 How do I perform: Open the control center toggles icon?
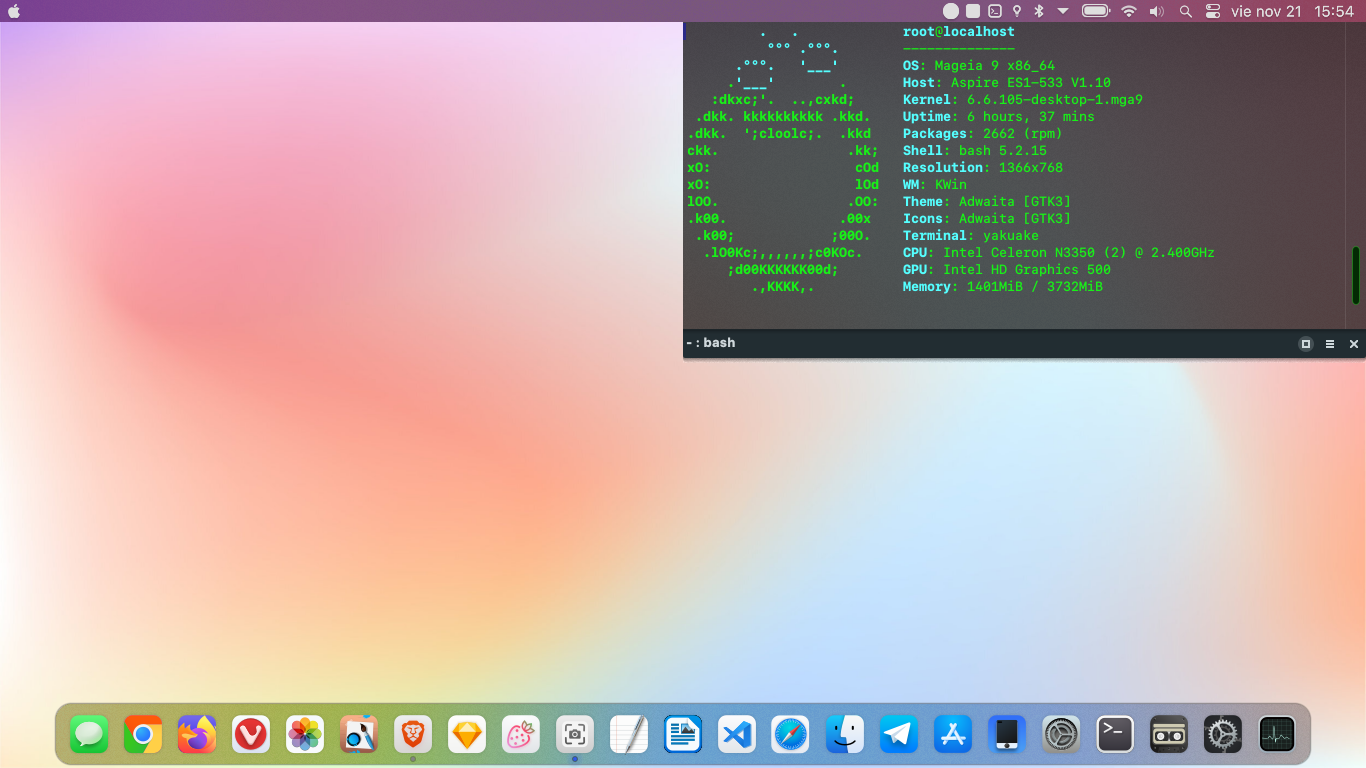tap(1213, 11)
